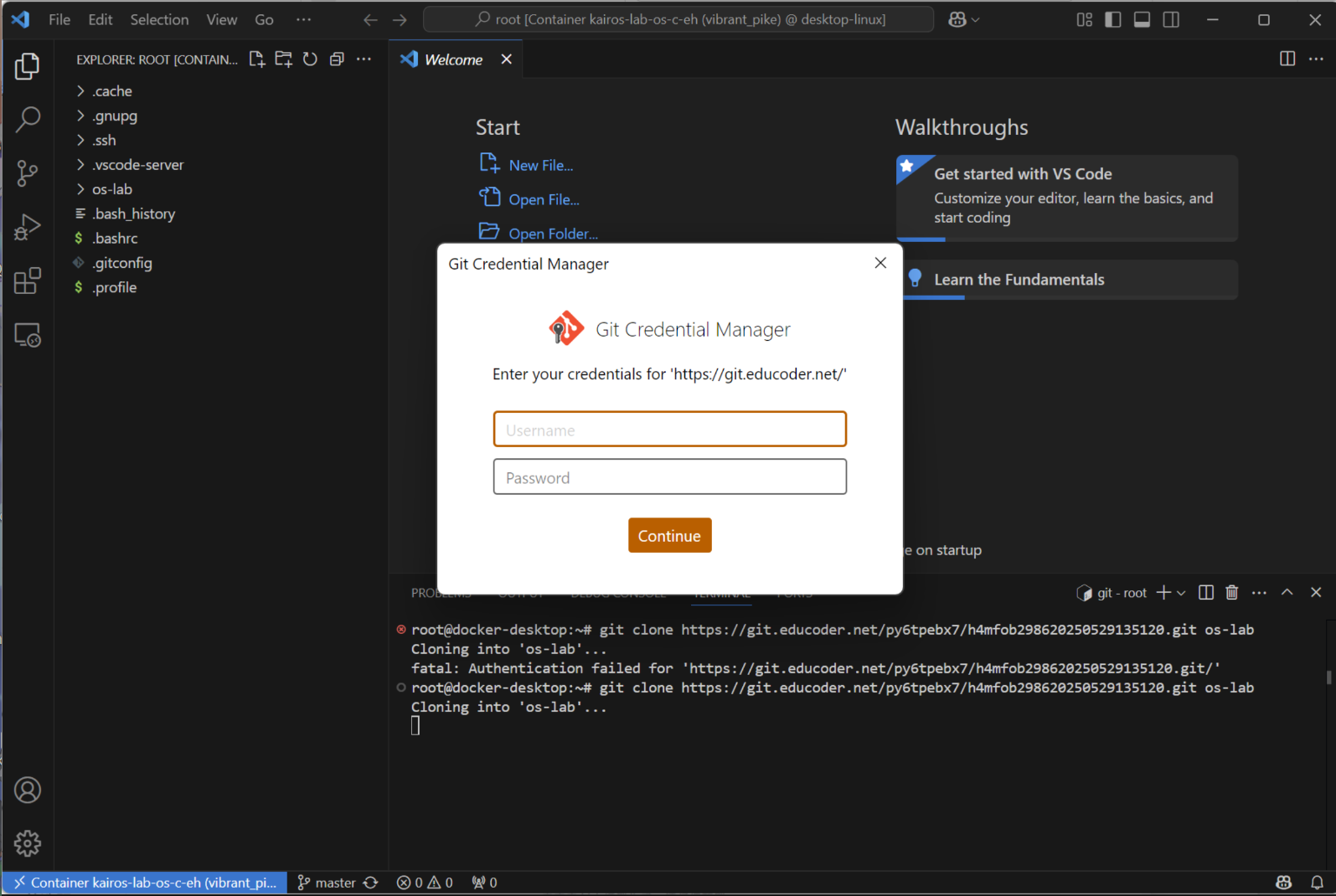
Task: Open the Extensions view
Action: pos(27,281)
